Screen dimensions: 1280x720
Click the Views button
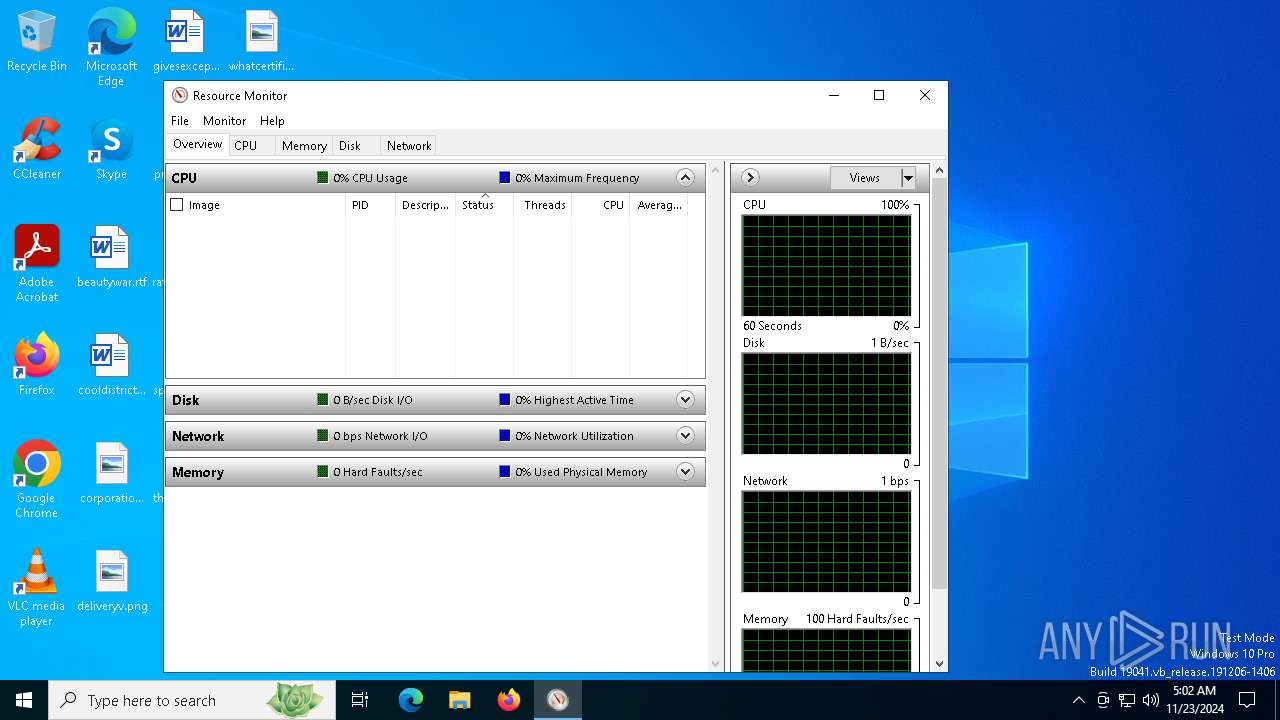(865, 178)
